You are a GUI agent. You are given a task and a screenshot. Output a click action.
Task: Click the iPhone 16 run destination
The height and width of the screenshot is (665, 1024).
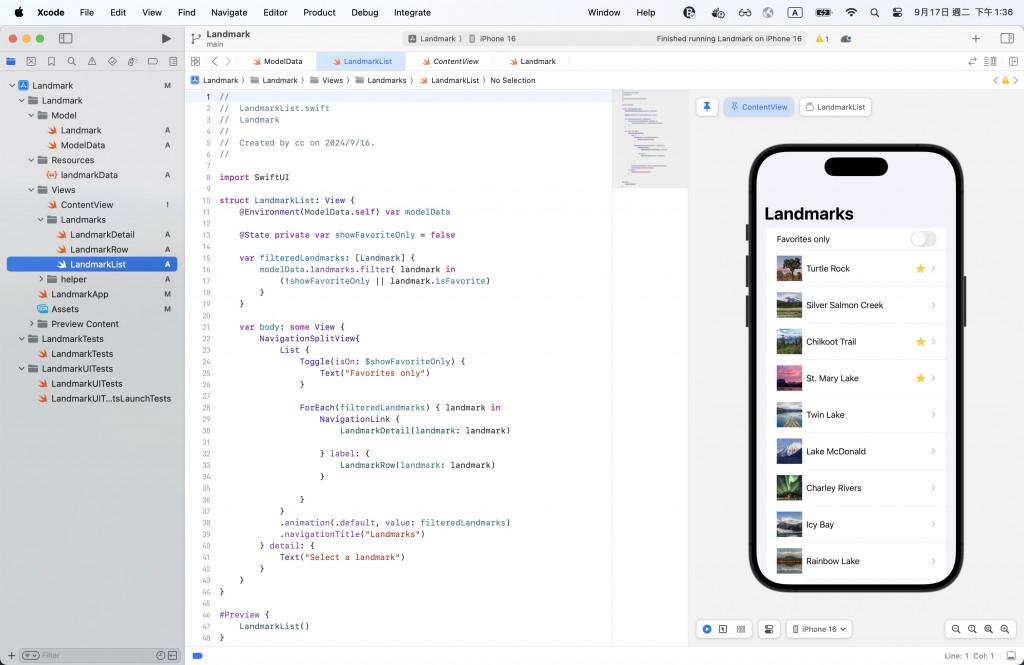[x=492, y=39]
